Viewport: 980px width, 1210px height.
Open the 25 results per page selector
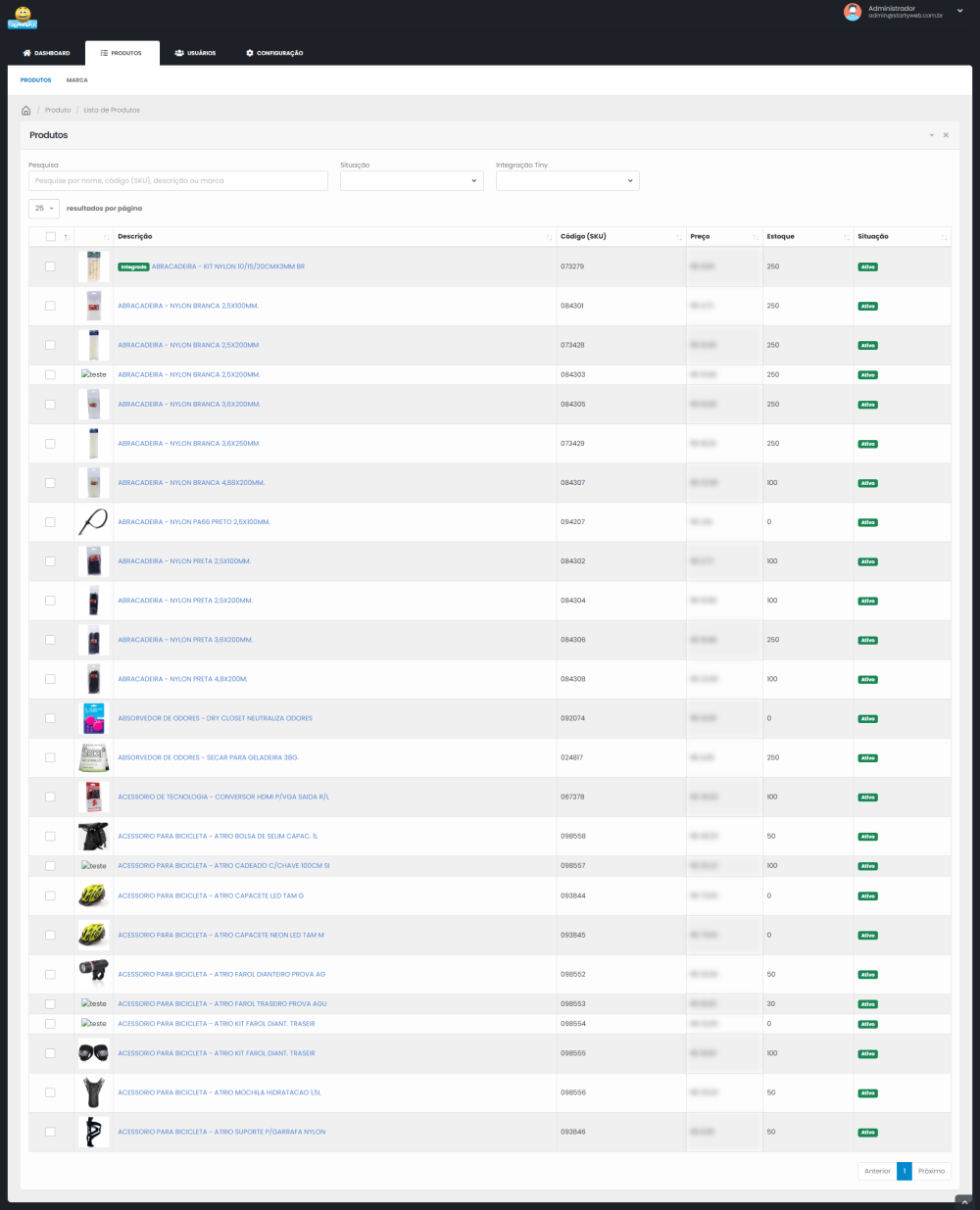44,208
